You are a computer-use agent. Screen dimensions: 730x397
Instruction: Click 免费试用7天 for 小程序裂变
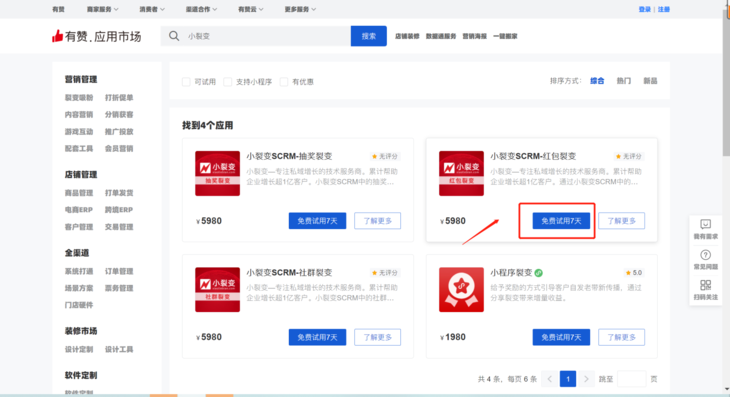pyautogui.click(x=561, y=337)
